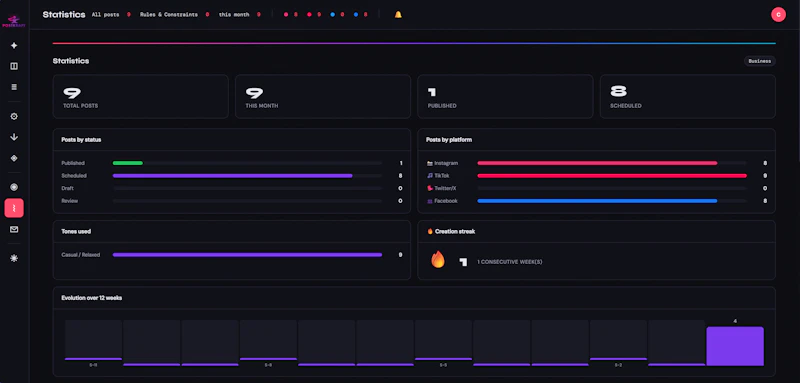Screen dimensions: 800x383
Task: Click small flame beside Creation streak title
Action: pos(430,231)
